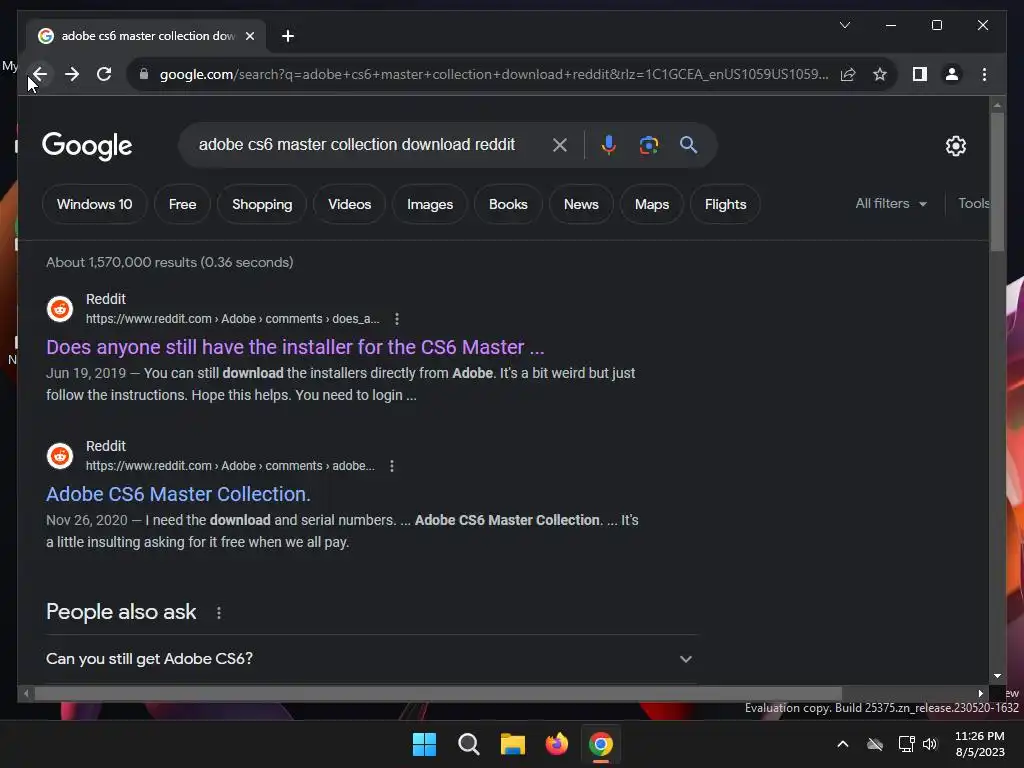Switch to Images results

point(430,204)
